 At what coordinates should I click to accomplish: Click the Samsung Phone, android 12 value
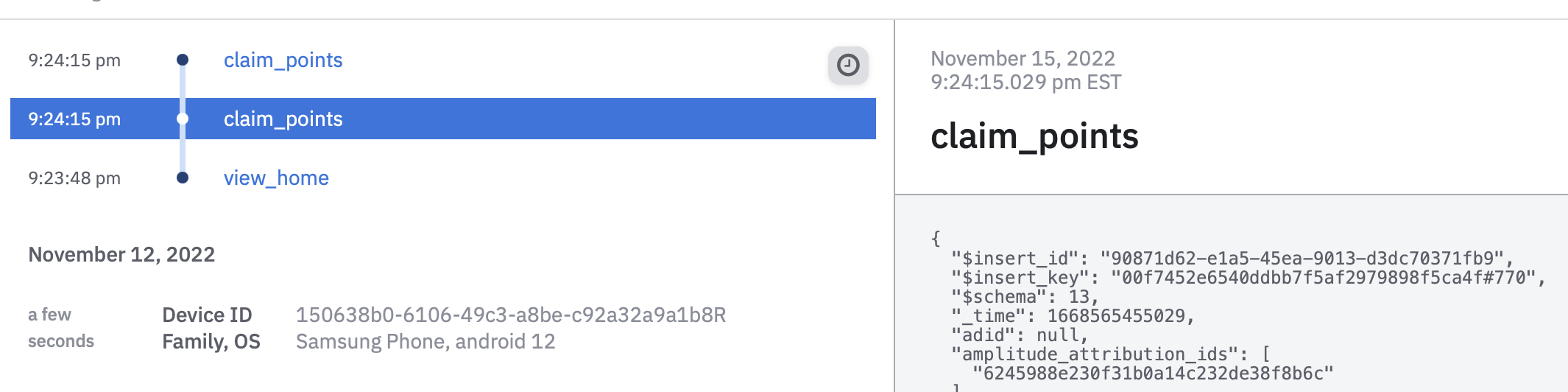[425, 342]
